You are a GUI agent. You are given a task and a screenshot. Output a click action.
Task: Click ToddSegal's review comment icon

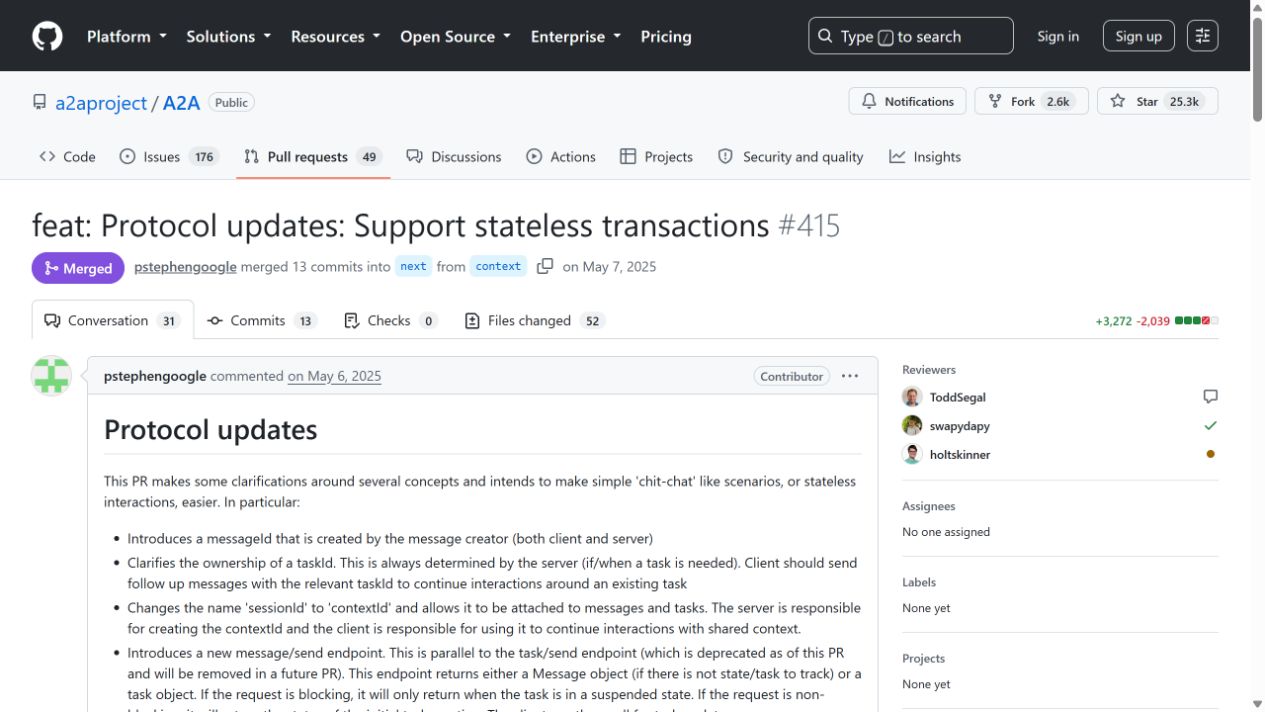pyautogui.click(x=1210, y=397)
